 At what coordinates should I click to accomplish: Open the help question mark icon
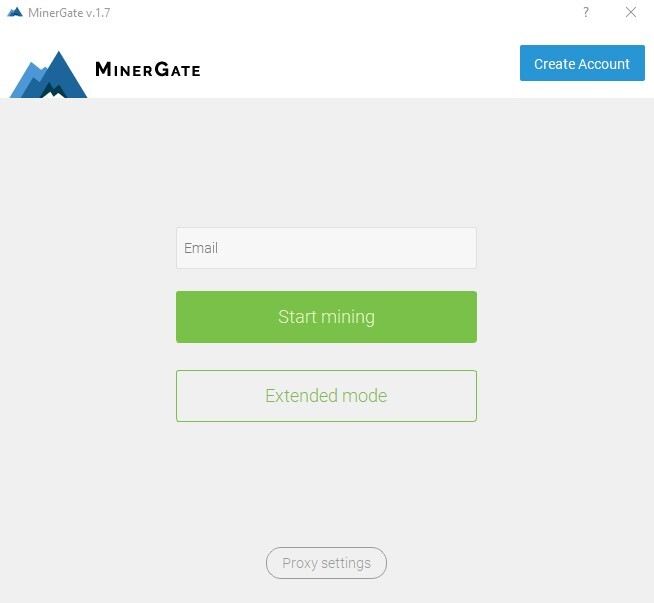586,12
